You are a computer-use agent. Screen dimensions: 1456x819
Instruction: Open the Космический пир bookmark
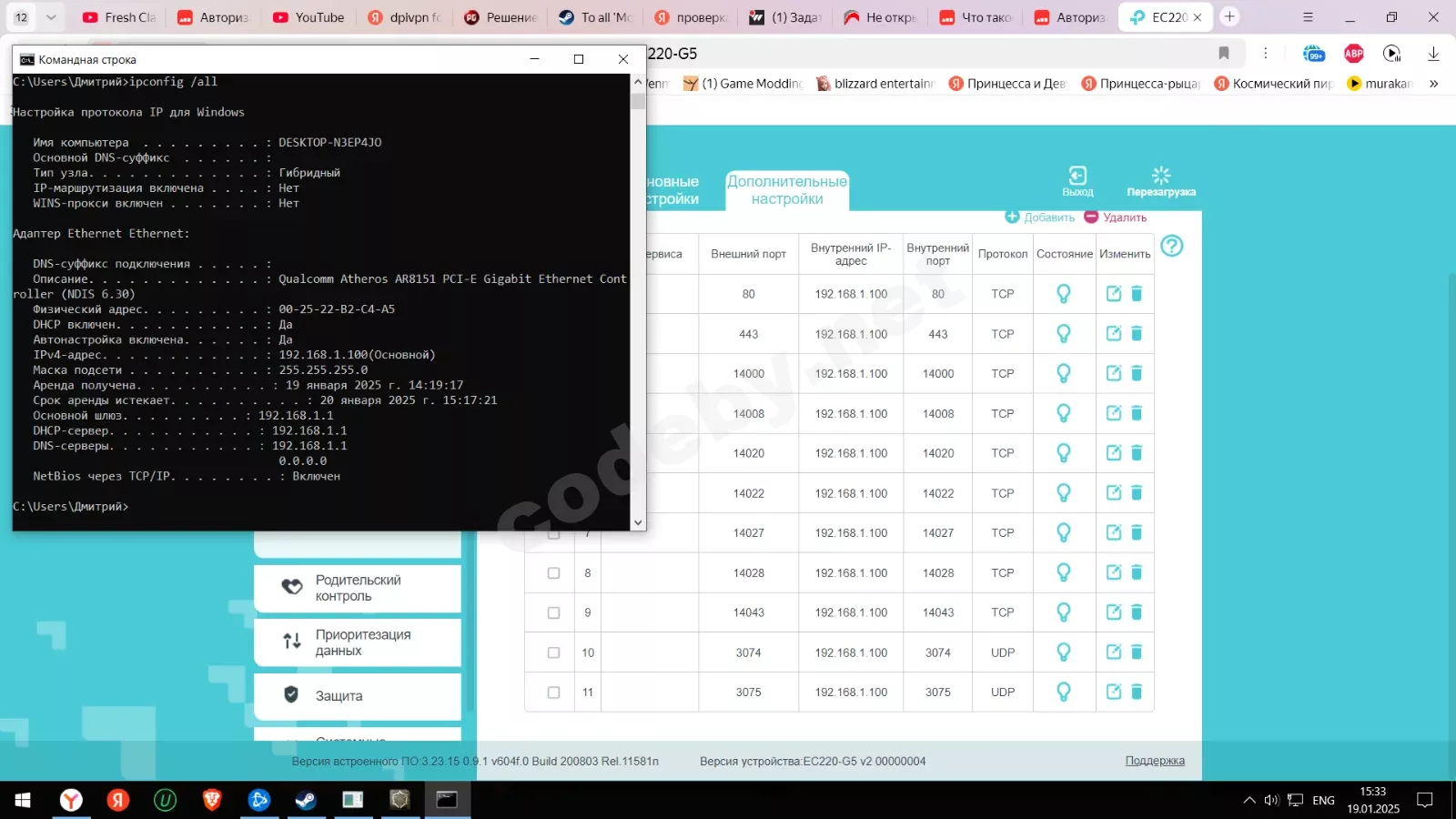[1274, 84]
